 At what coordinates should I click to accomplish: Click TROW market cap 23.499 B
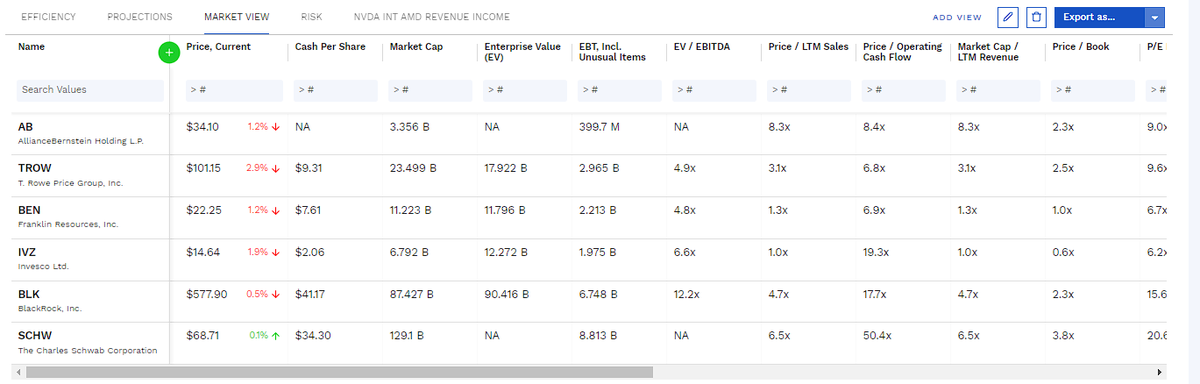click(x=412, y=169)
